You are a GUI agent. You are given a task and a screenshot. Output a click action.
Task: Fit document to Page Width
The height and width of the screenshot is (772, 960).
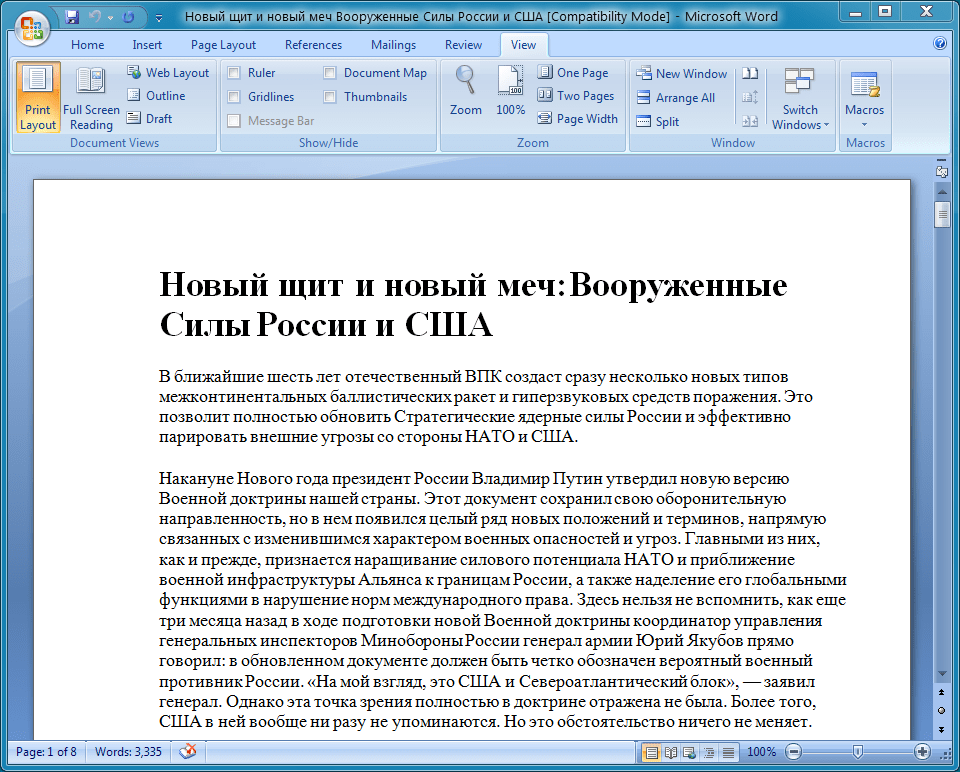[577, 119]
